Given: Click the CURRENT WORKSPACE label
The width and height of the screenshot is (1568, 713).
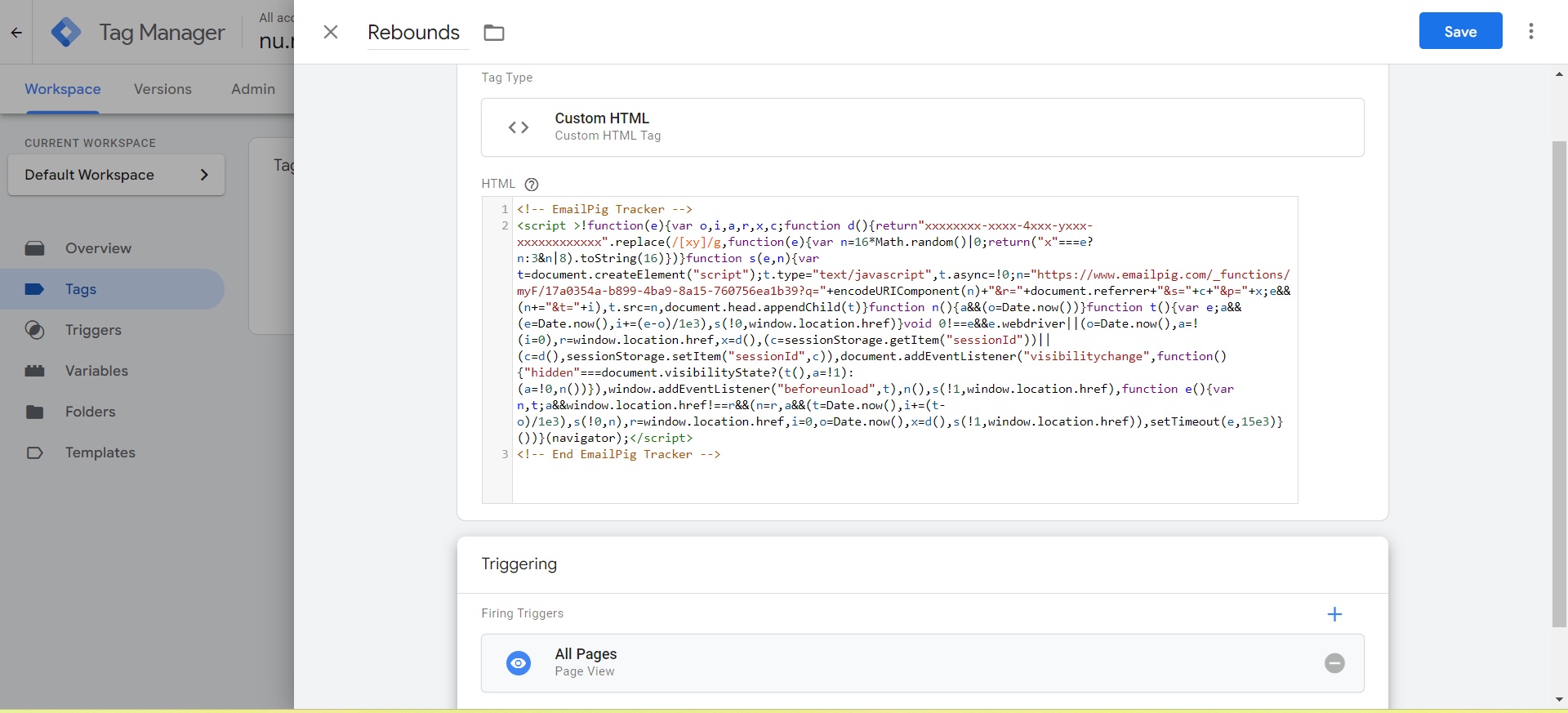Looking at the screenshot, I should coord(90,143).
